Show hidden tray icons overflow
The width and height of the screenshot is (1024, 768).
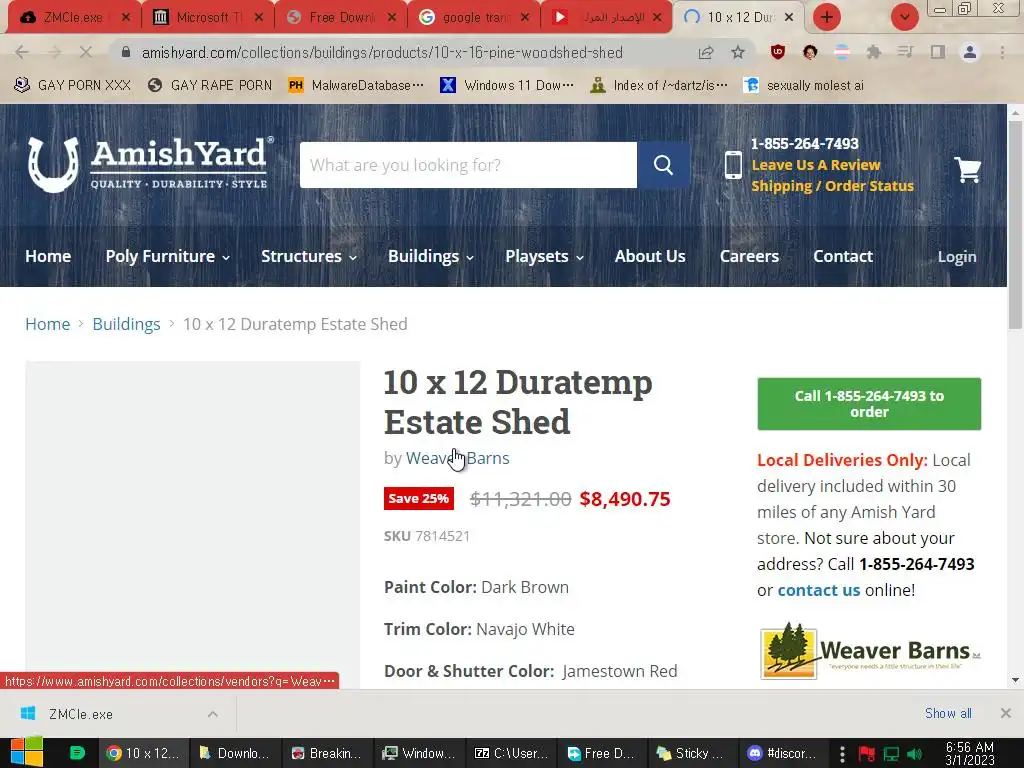[842, 754]
